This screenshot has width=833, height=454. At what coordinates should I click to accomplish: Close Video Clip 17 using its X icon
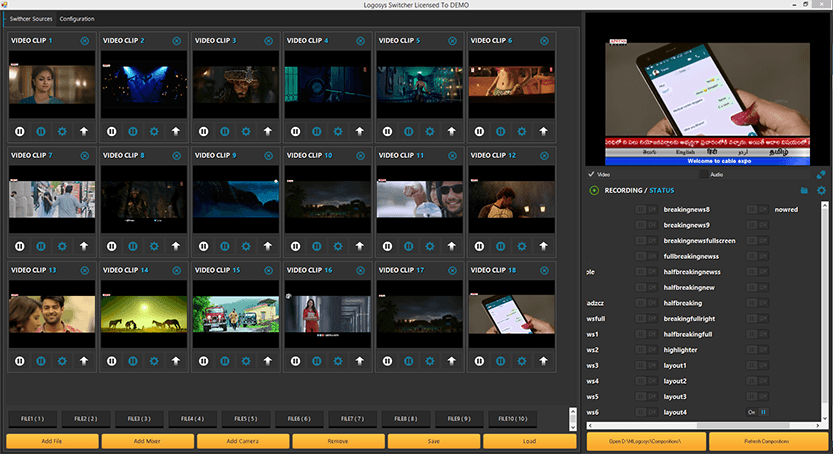[452, 270]
